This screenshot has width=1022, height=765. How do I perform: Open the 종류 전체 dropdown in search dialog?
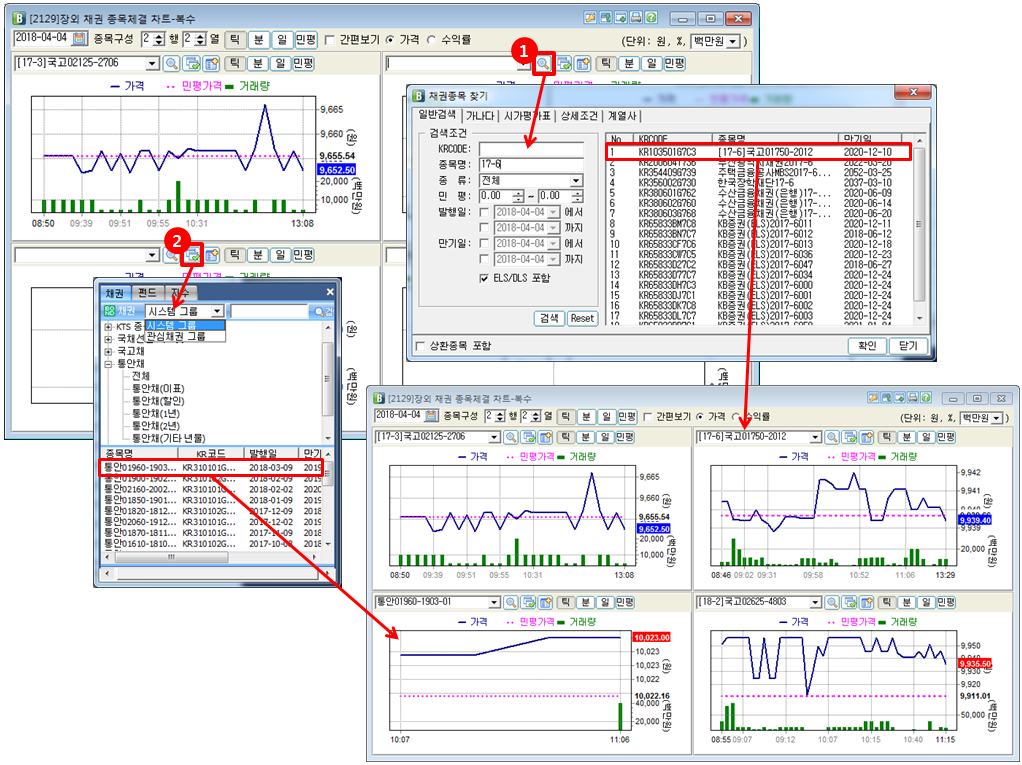[x=576, y=180]
